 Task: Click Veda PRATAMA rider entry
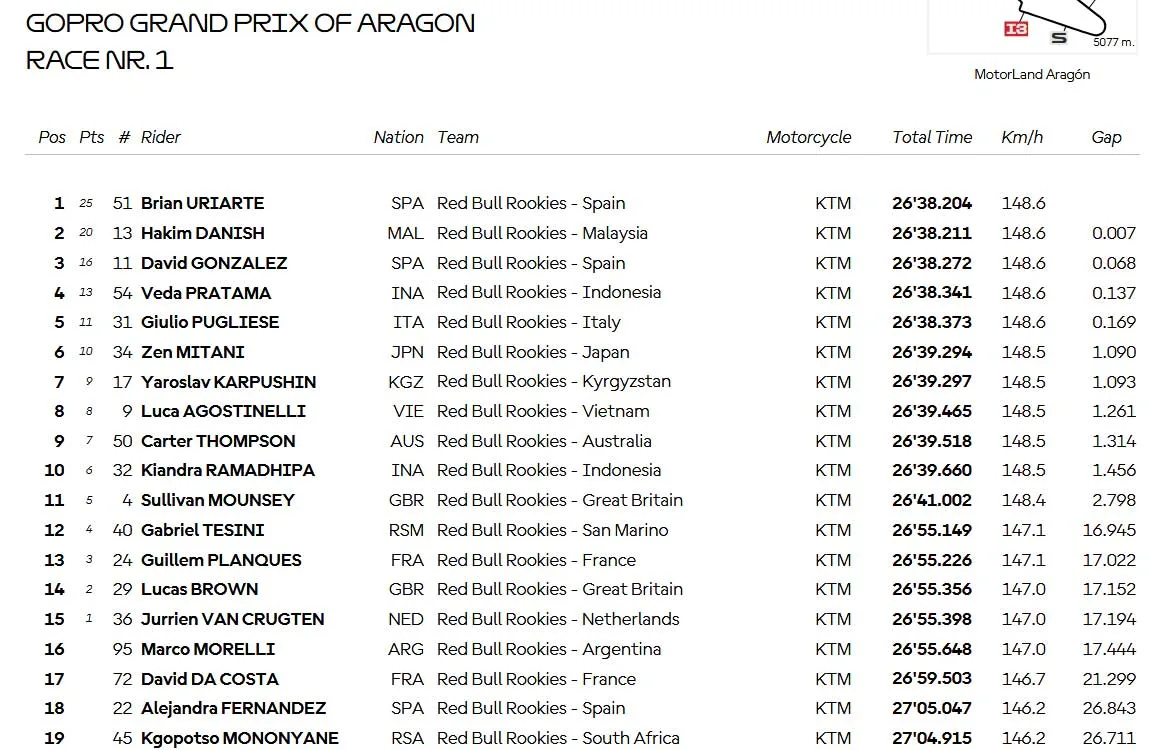point(206,293)
